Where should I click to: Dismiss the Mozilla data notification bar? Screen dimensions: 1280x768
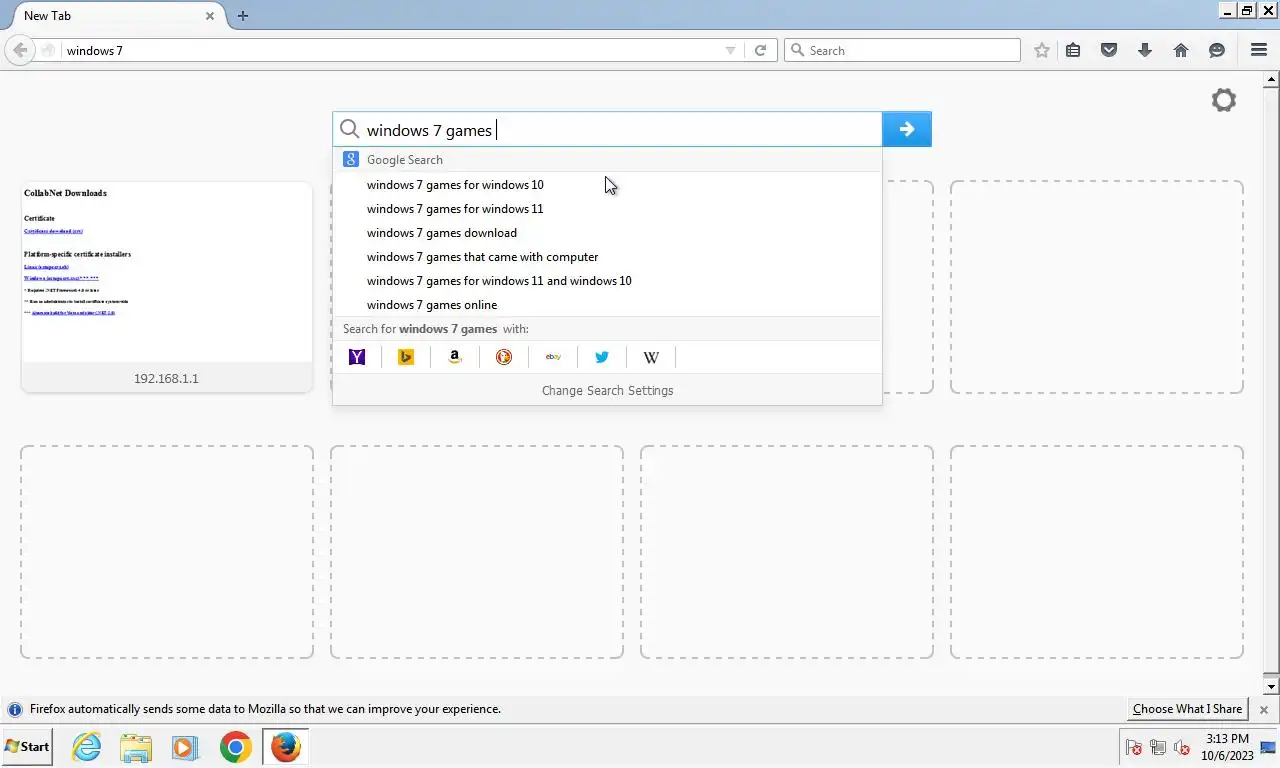point(1263,709)
